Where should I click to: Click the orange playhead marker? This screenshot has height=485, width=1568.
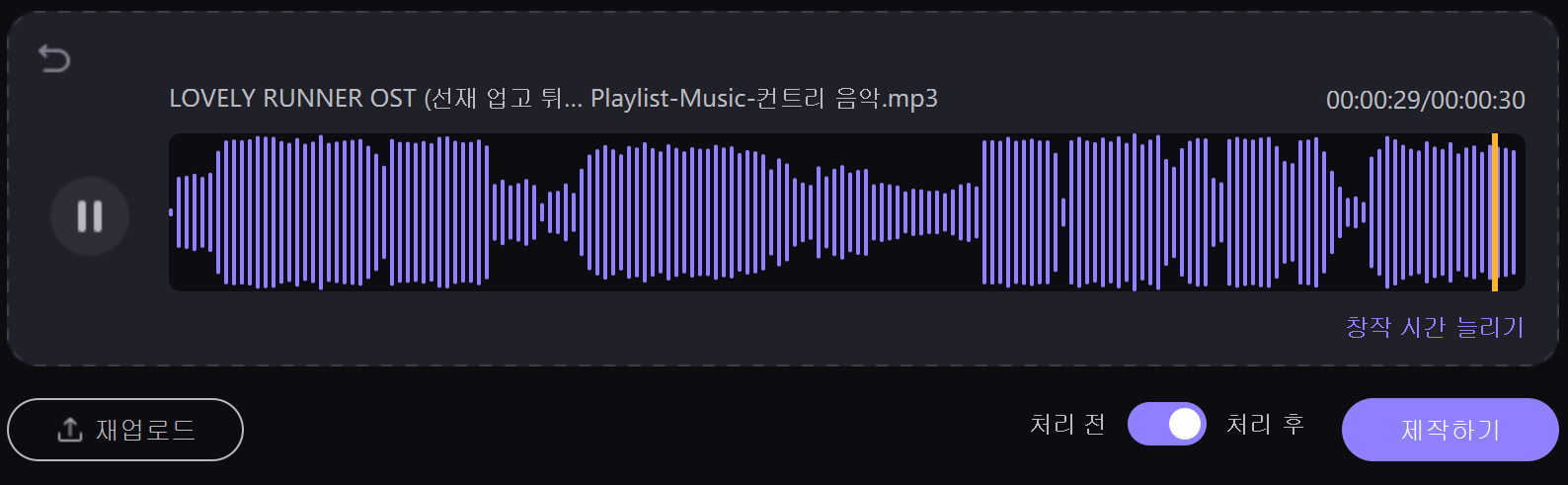(1495, 212)
